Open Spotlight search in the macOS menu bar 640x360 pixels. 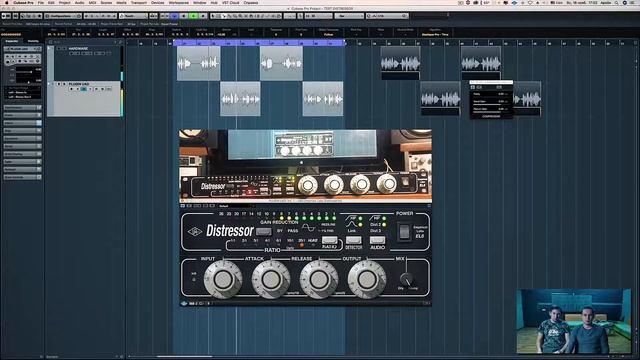tap(616, 2)
